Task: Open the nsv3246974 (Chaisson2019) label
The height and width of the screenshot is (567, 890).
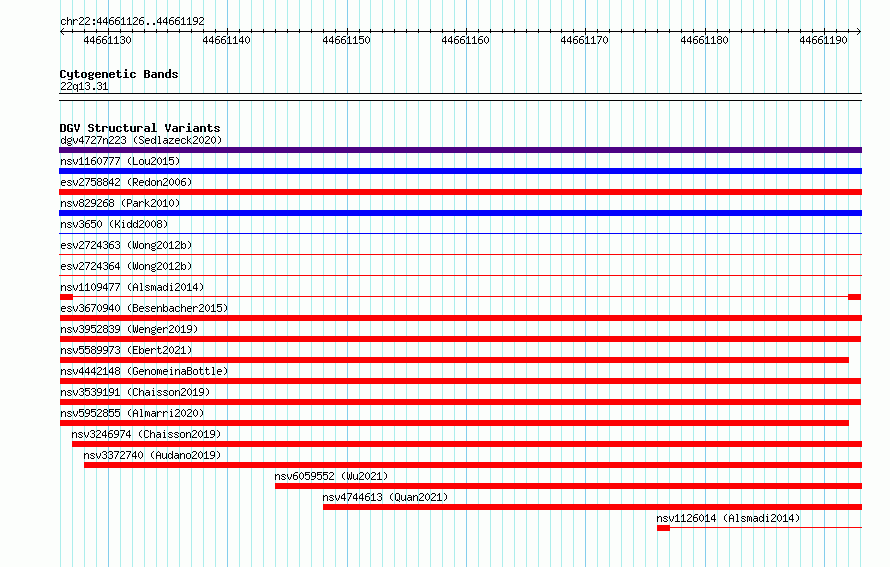Action: tap(146, 434)
